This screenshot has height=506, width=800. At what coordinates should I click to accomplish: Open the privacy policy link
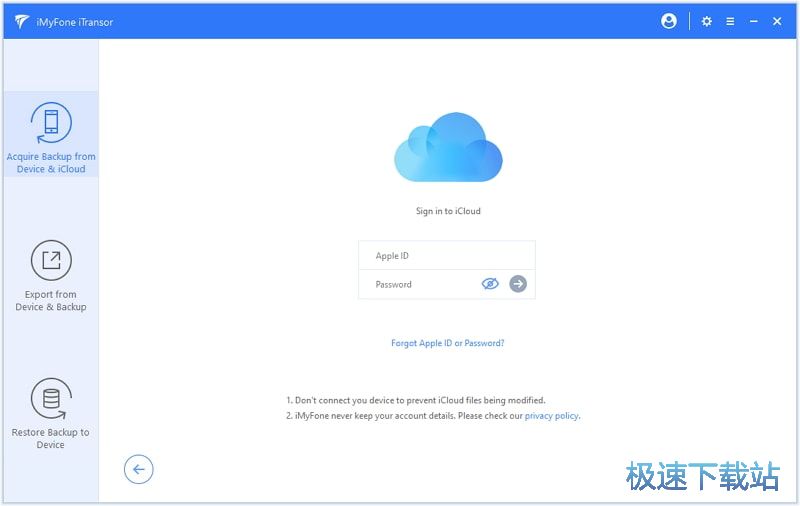point(552,416)
